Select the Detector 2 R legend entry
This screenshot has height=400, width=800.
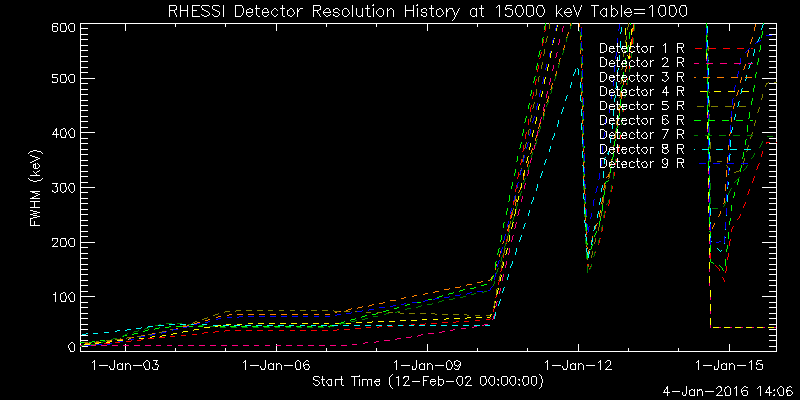[x=641, y=62]
